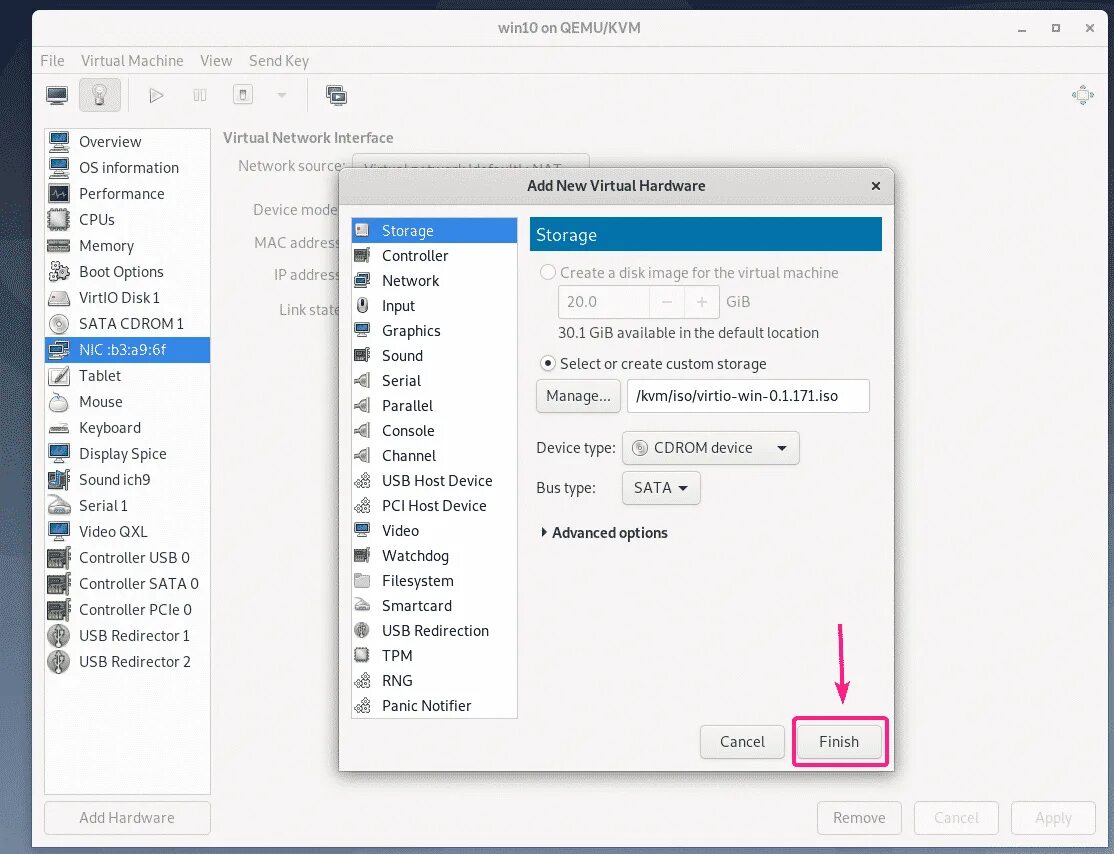Click Input mouse icon in dialog list
Image resolution: width=1114 pixels, height=854 pixels.
point(362,306)
